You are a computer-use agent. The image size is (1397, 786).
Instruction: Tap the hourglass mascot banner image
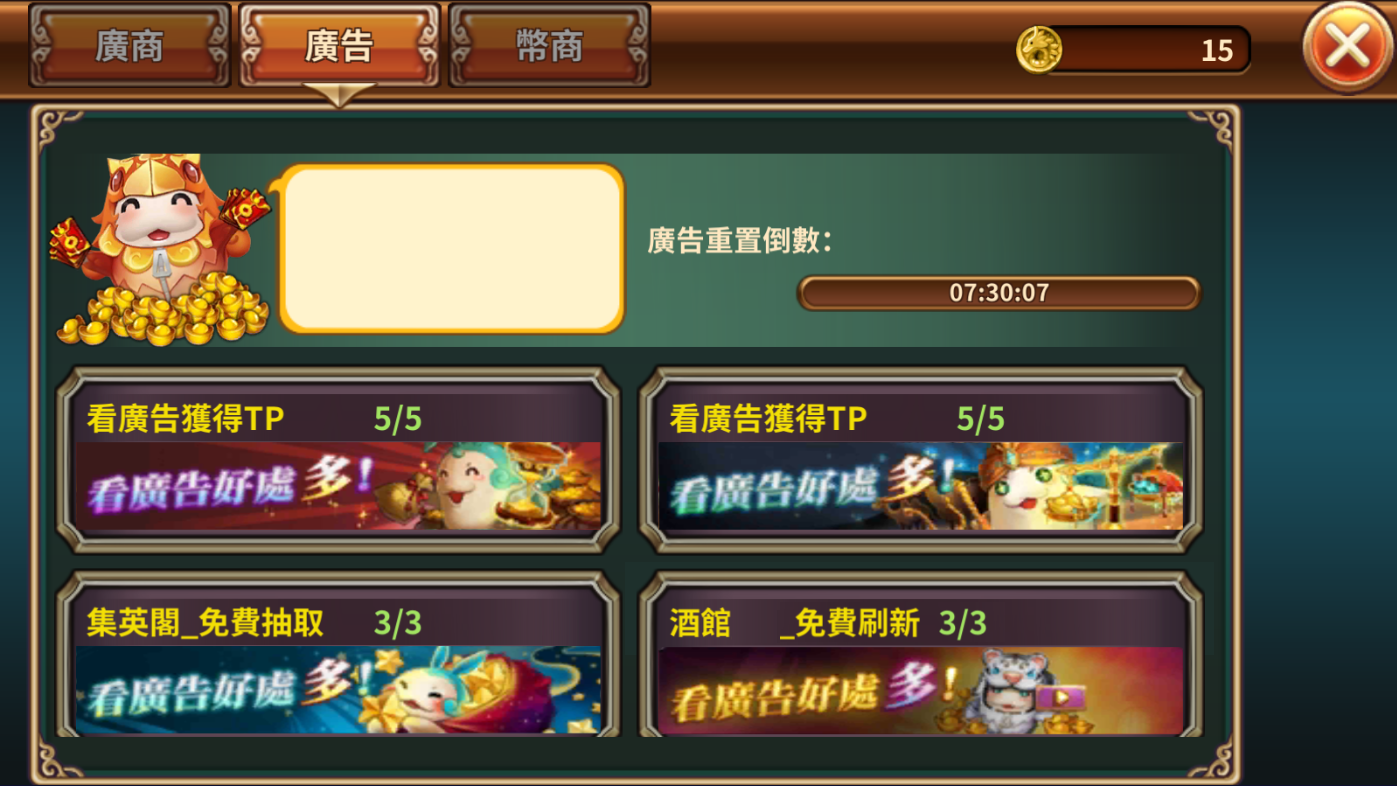(338, 486)
